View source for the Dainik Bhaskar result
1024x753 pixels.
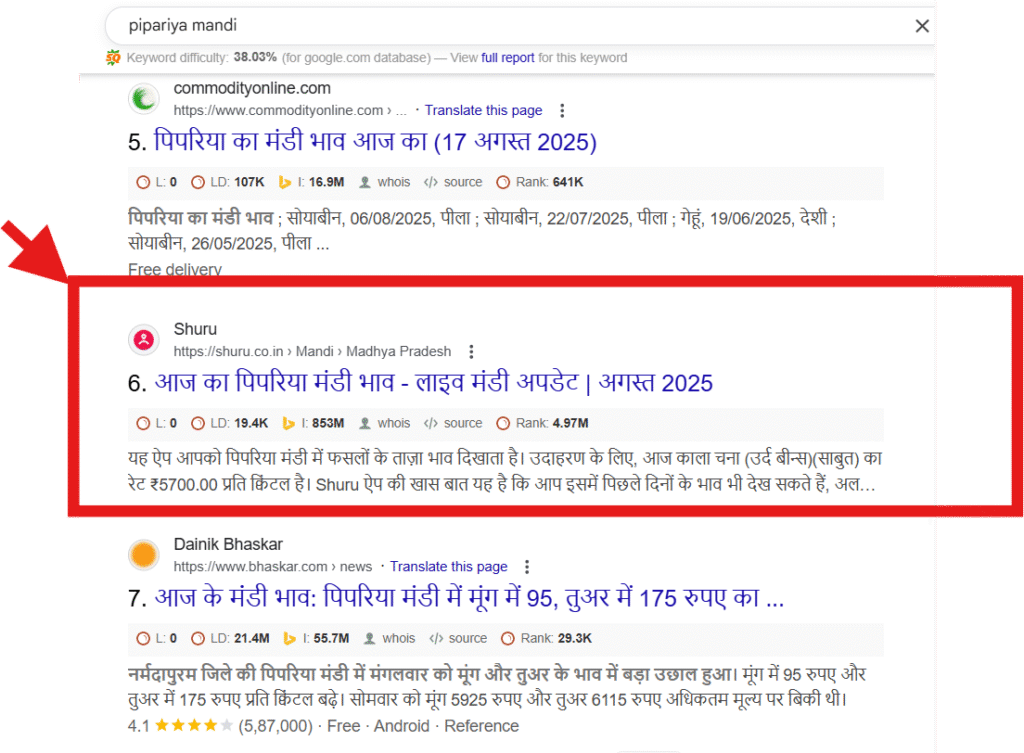(x=458, y=638)
